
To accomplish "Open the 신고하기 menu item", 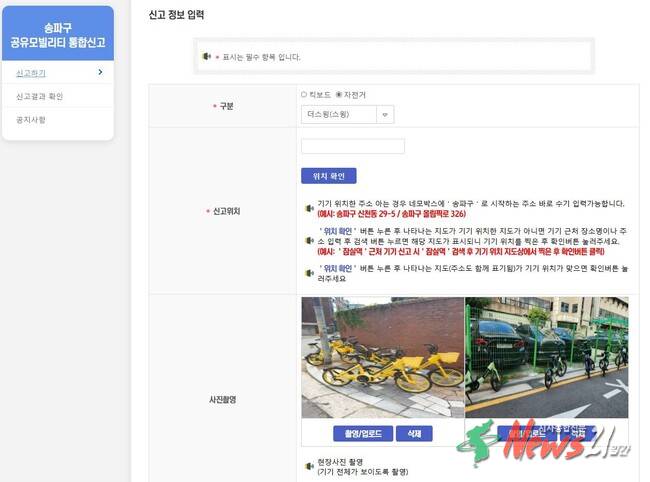I will 31,73.
